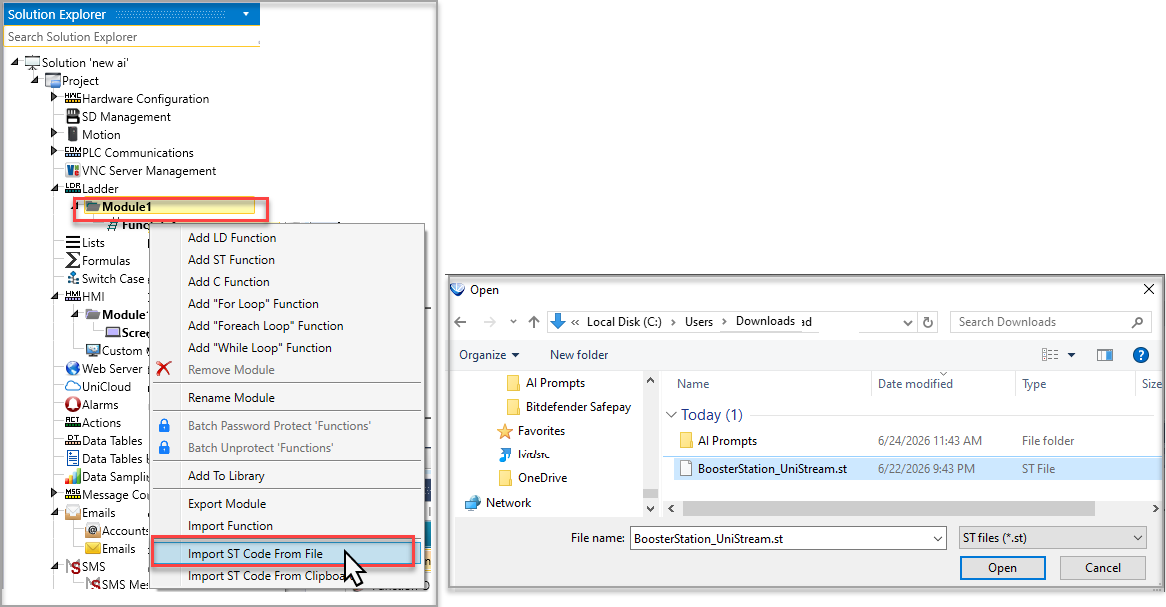Choose Add LD Function
Image resolution: width=1166 pixels, height=607 pixels.
pyautogui.click(x=232, y=238)
